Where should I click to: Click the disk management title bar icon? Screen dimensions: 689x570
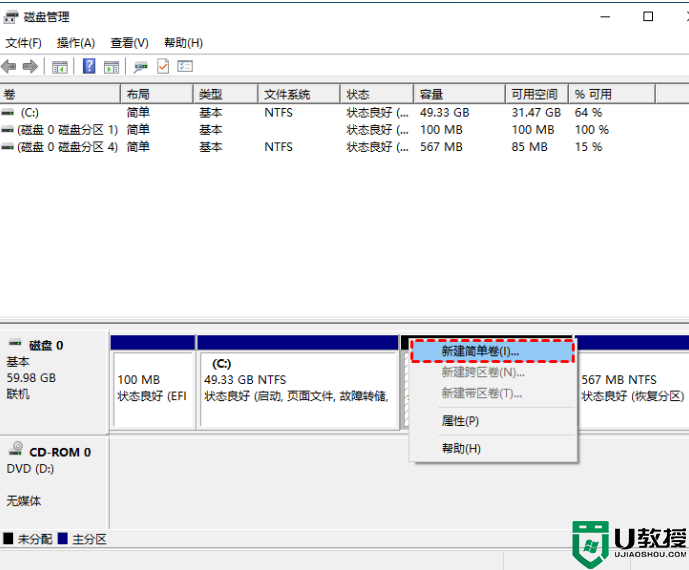click(x=11, y=17)
